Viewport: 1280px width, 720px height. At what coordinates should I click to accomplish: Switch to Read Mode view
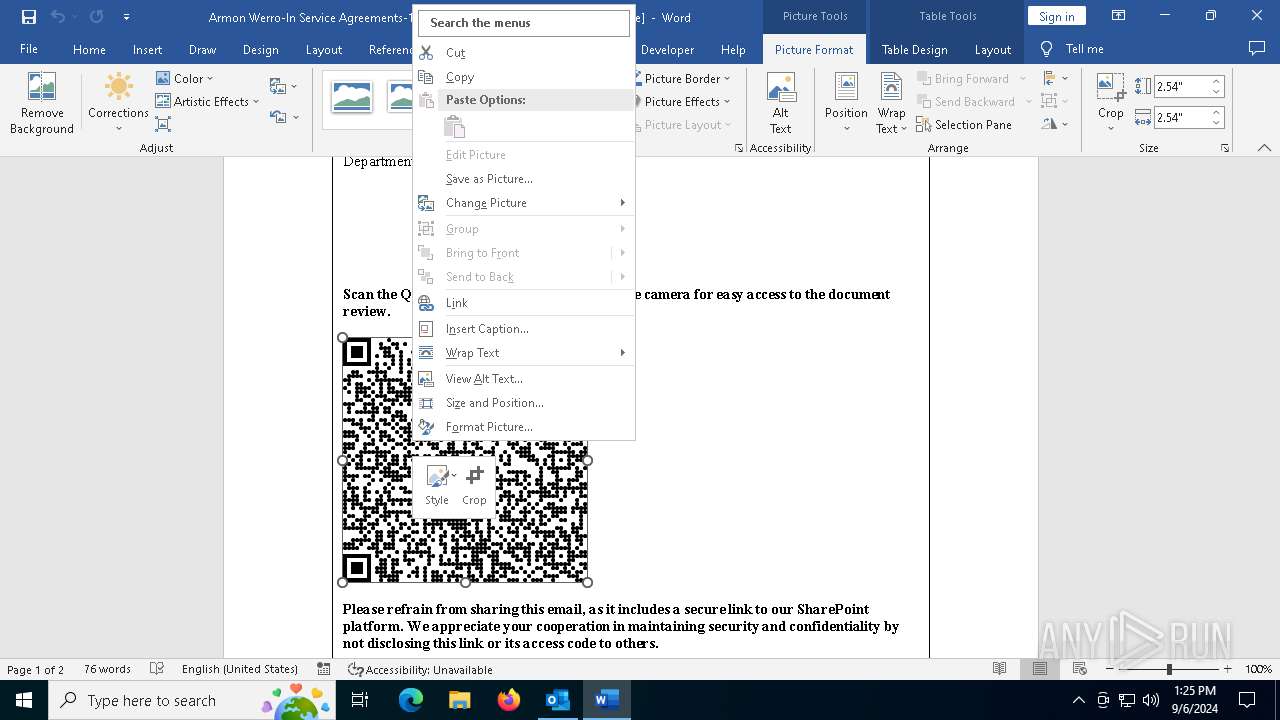(999, 669)
